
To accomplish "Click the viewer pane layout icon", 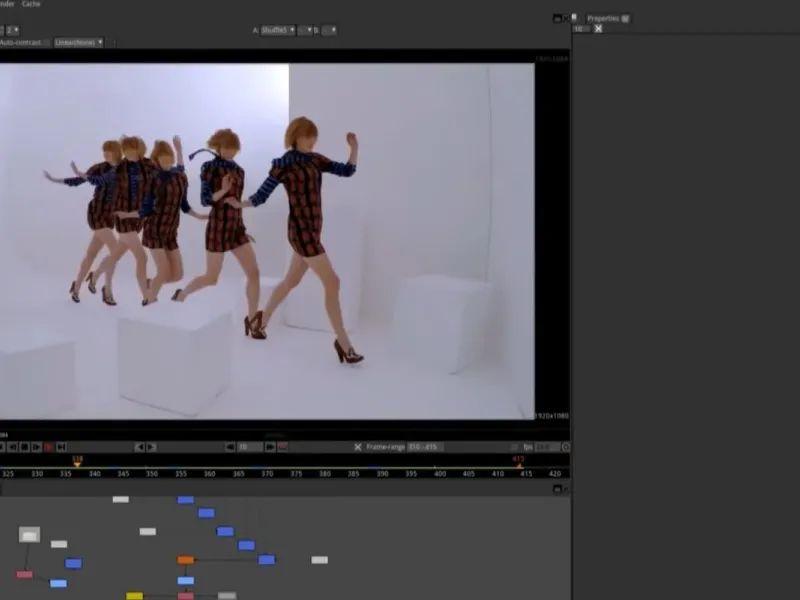I will 557,18.
